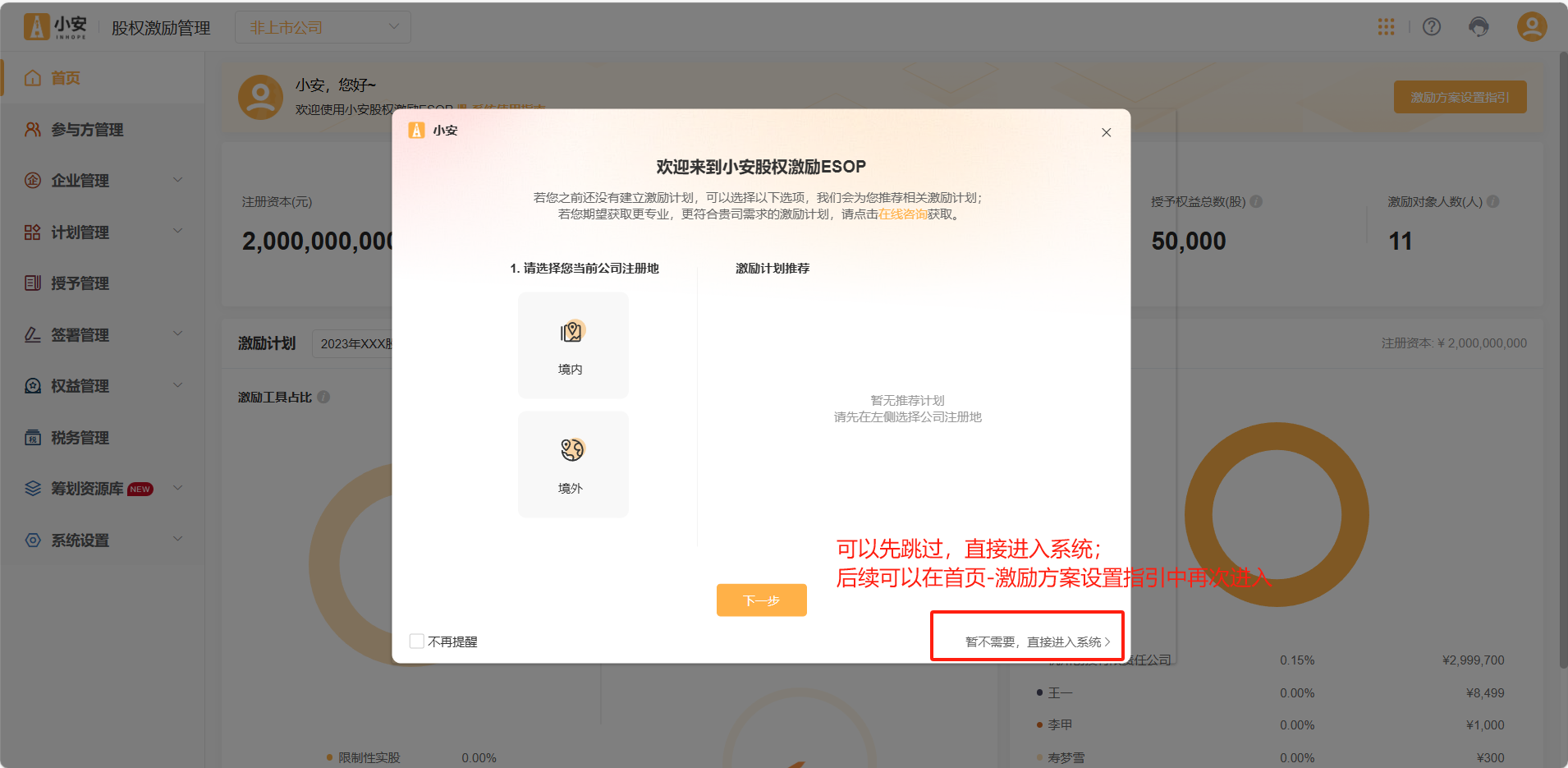Click the 筹划资源库 layers icon

pyautogui.click(x=33, y=489)
